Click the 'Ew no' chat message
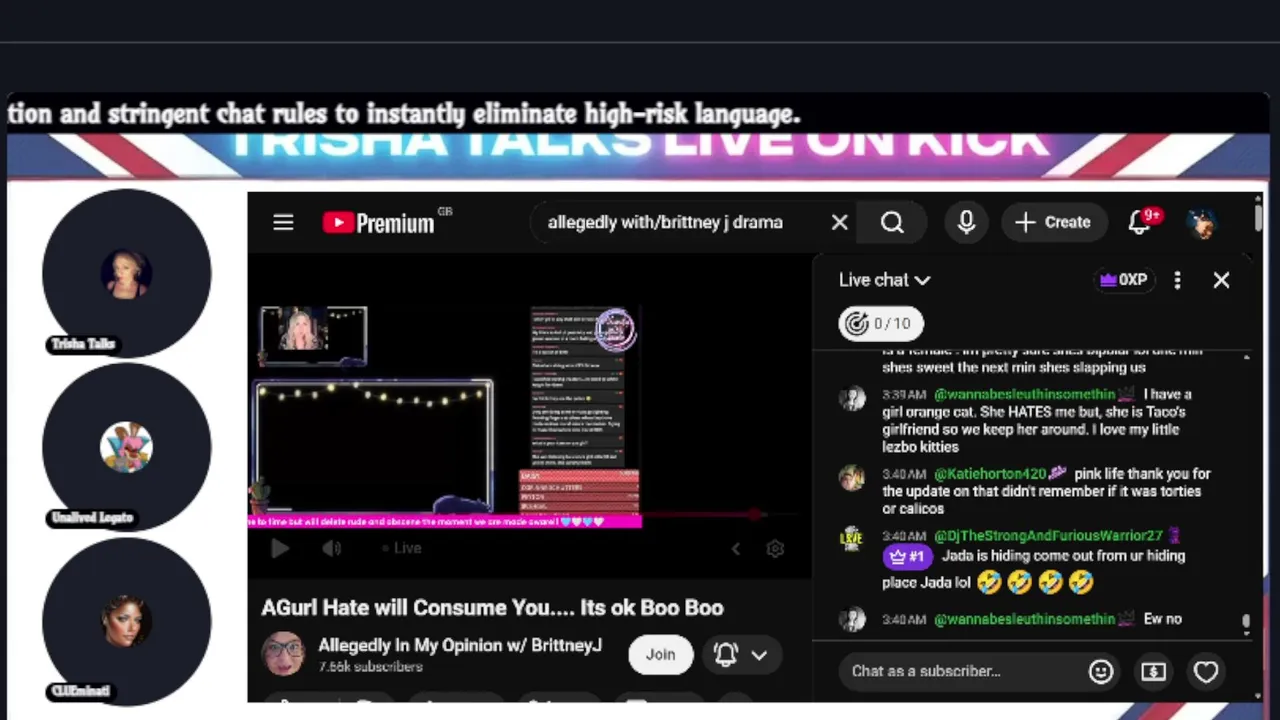The image size is (1280, 720). (x=1162, y=619)
